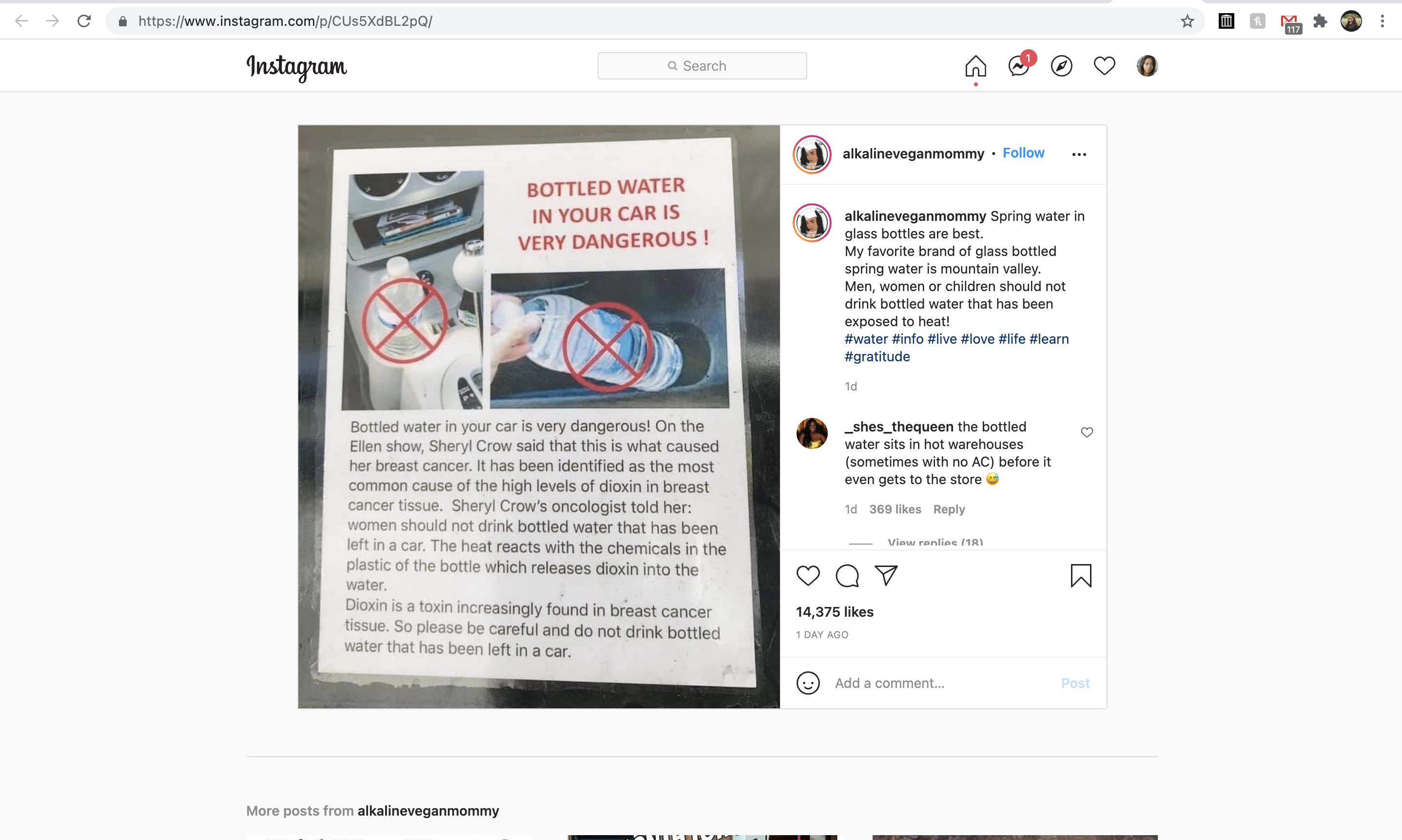The image size is (1402, 840).
Task: Follow alkalineveganmommy
Action: [x=1023, y=153]
